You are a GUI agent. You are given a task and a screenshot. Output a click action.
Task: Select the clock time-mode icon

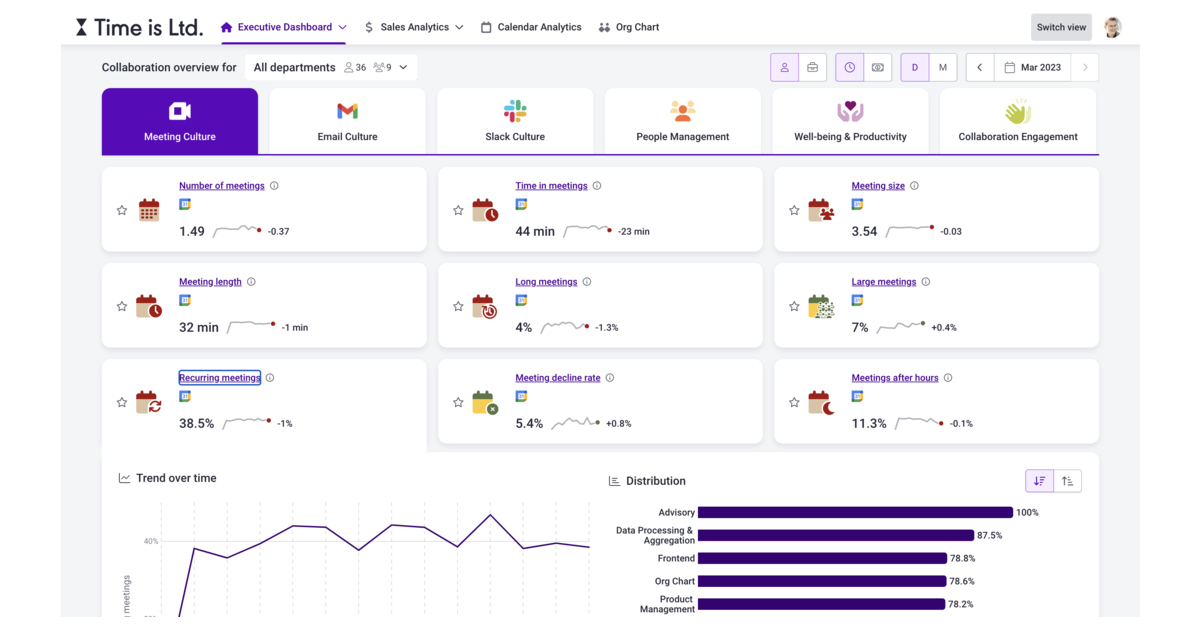[849, 67]
